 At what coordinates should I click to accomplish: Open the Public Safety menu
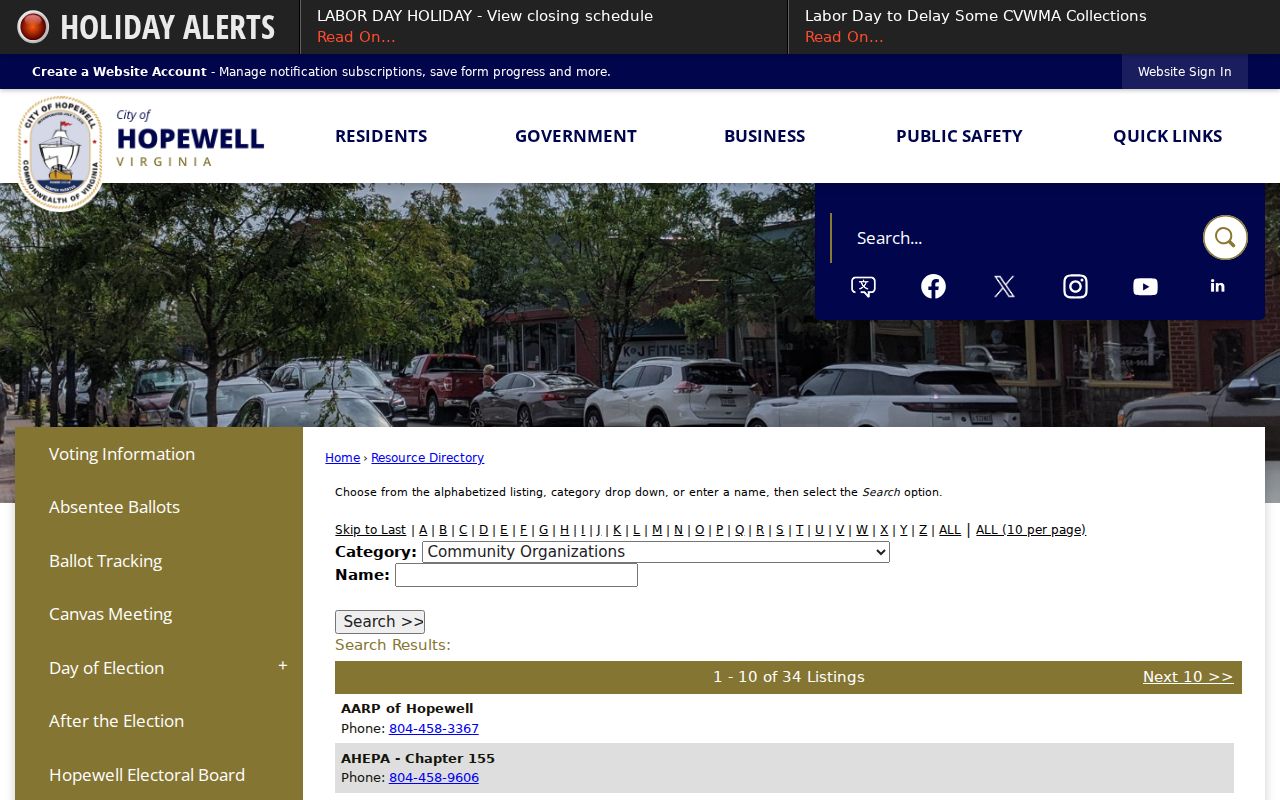[x=959, y=136]
